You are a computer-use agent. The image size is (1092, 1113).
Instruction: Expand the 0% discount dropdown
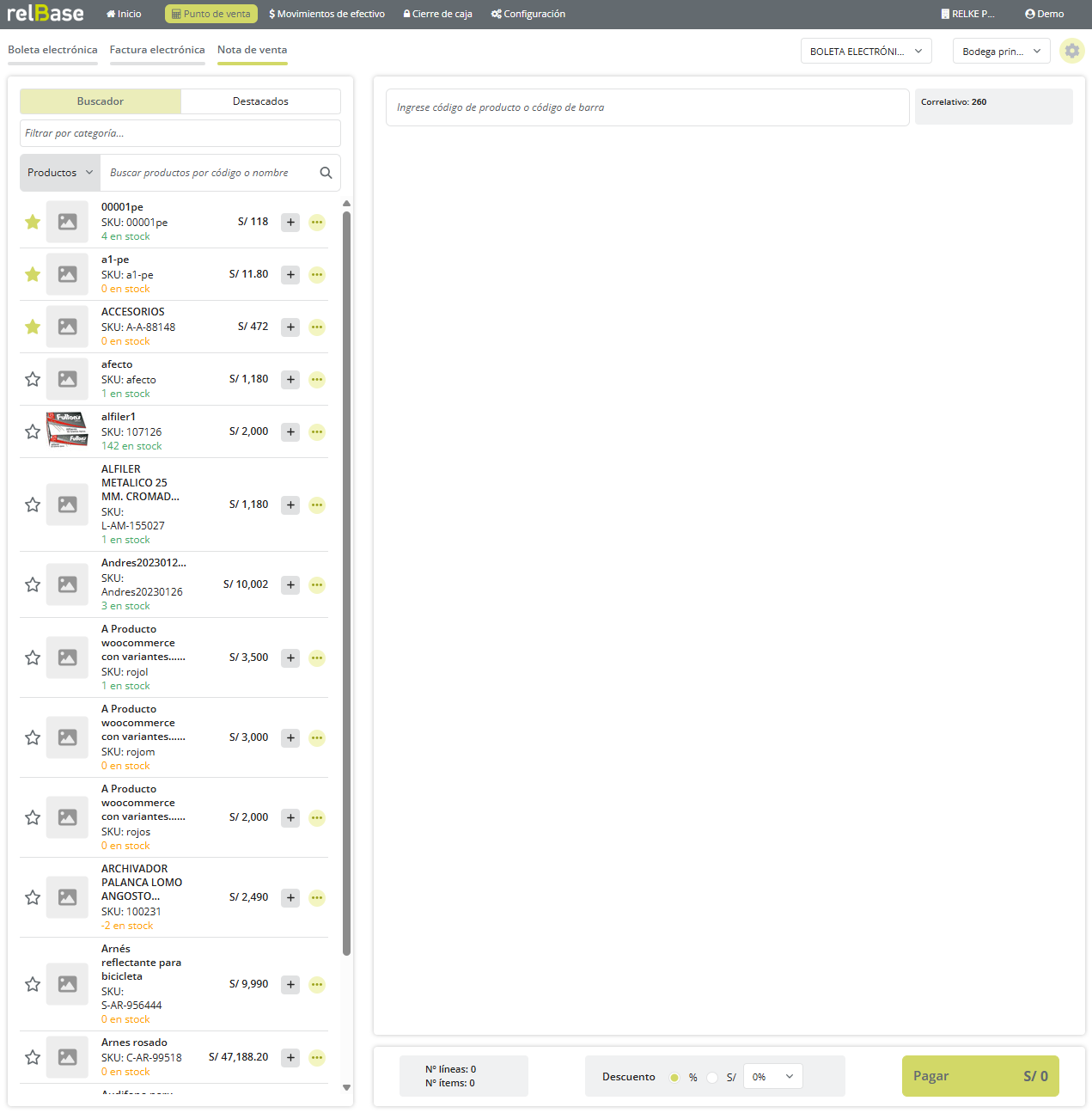772,1077
